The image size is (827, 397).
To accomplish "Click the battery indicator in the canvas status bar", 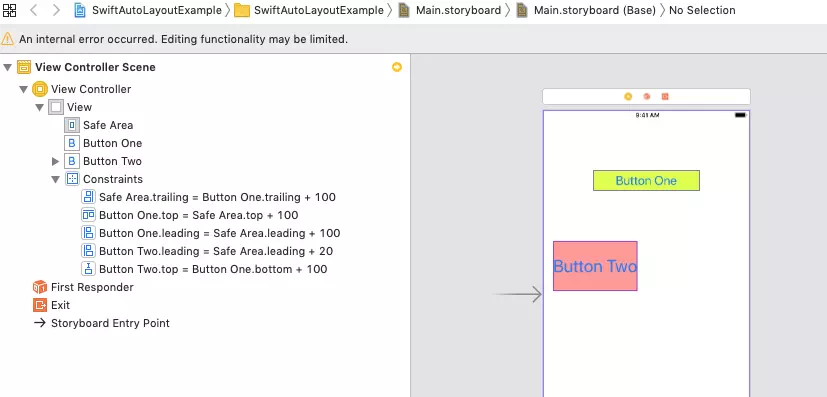I will point(741,115).
